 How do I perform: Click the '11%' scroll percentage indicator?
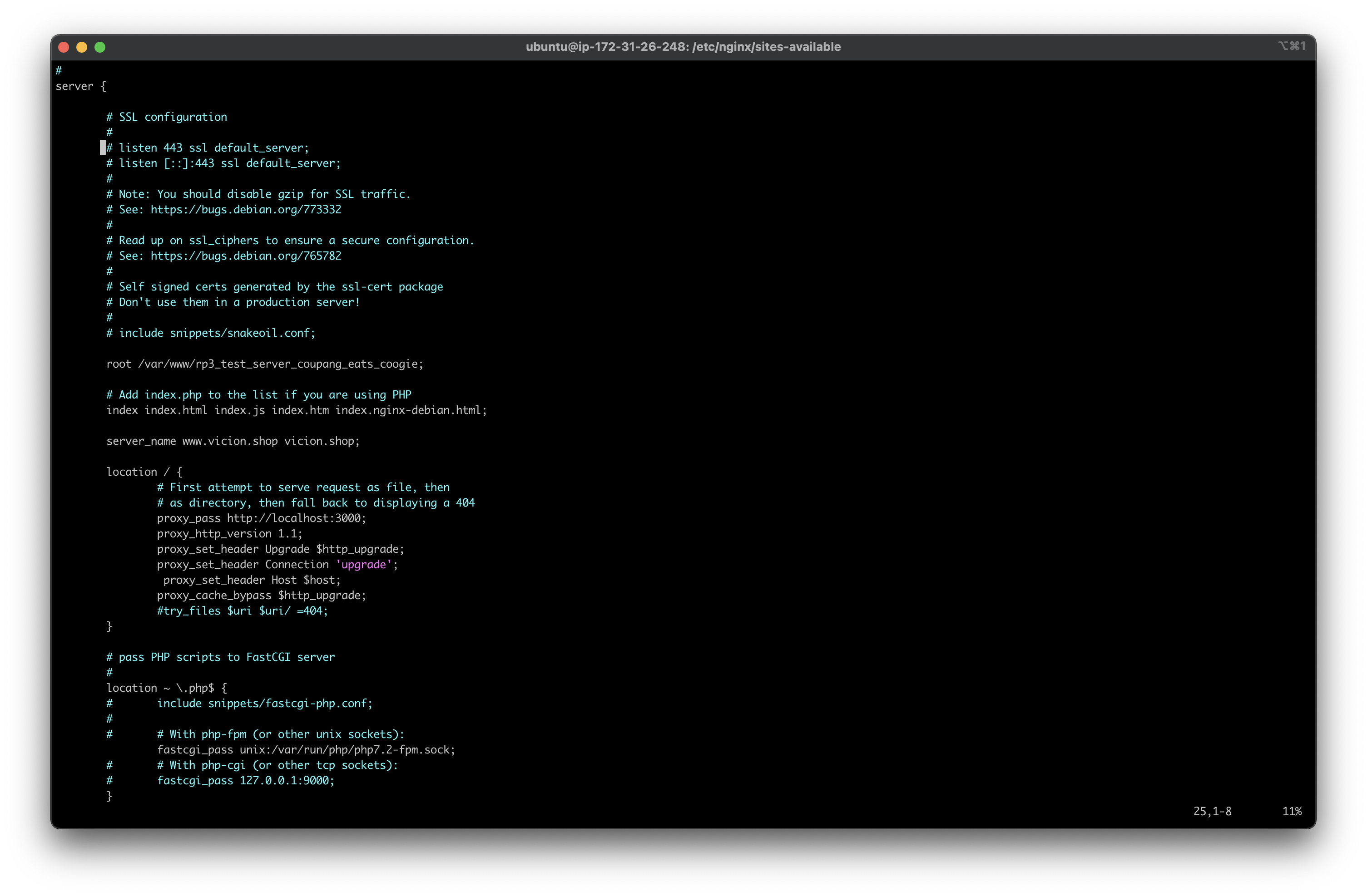tap(1292, 811)
